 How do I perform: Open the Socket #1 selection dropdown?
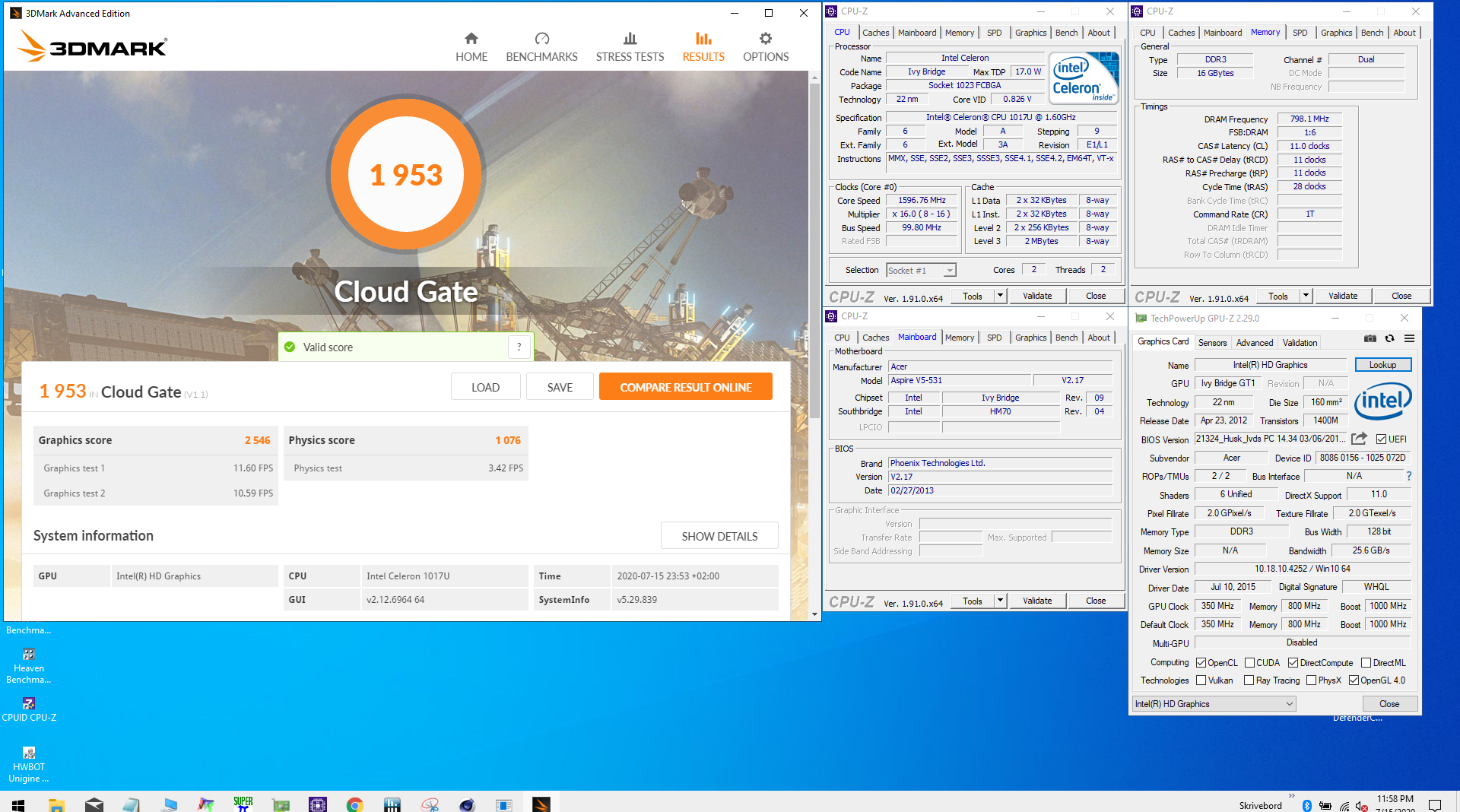pyautogui.click(x=921, y=271)
